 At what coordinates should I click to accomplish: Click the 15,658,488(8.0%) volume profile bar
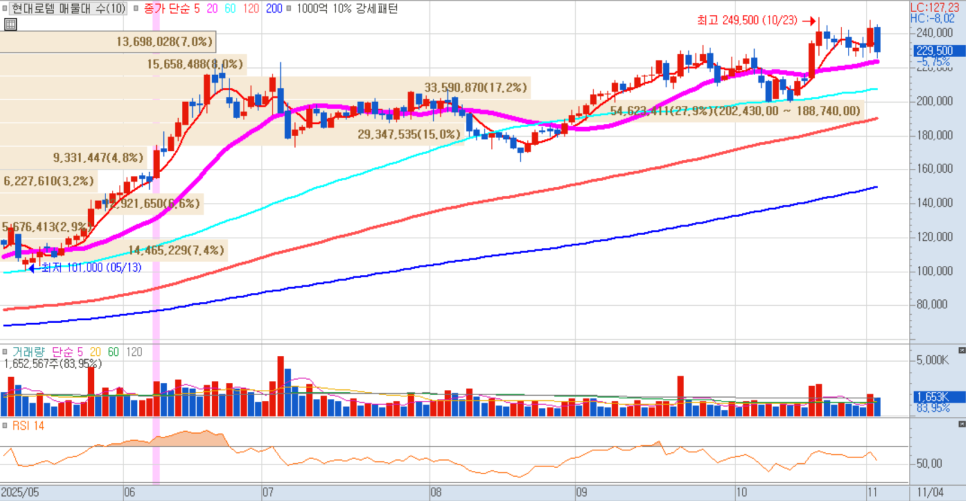pos(123,64)
